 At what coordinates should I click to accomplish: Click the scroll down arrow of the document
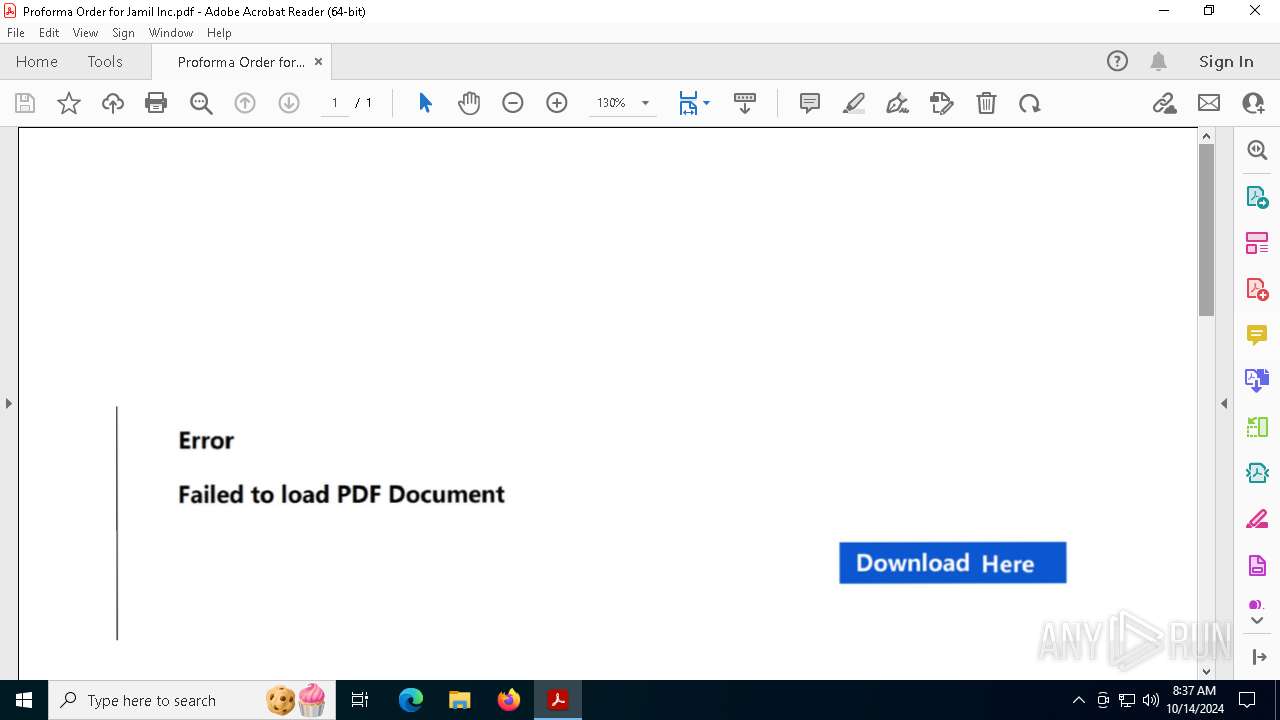pos(1206,671)
